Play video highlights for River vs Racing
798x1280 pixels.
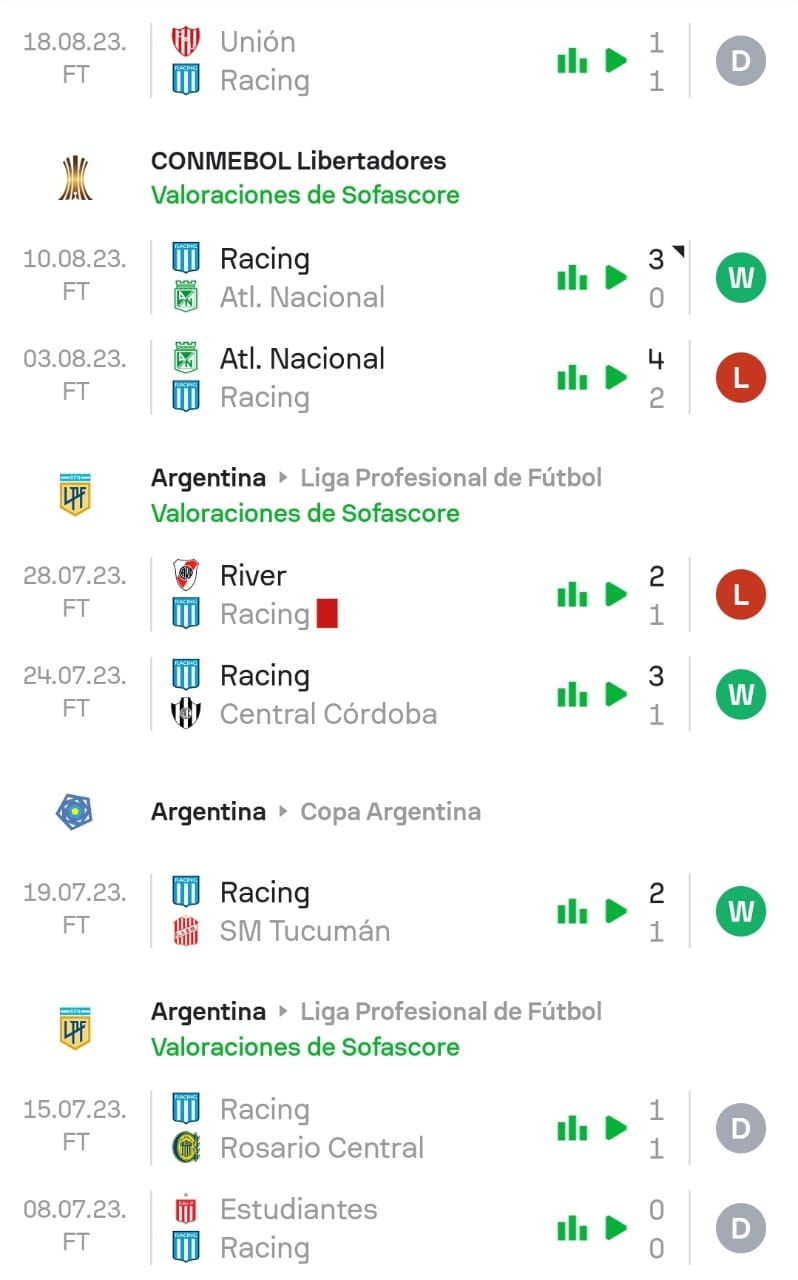pyautogui.click(x=616, y=595)
